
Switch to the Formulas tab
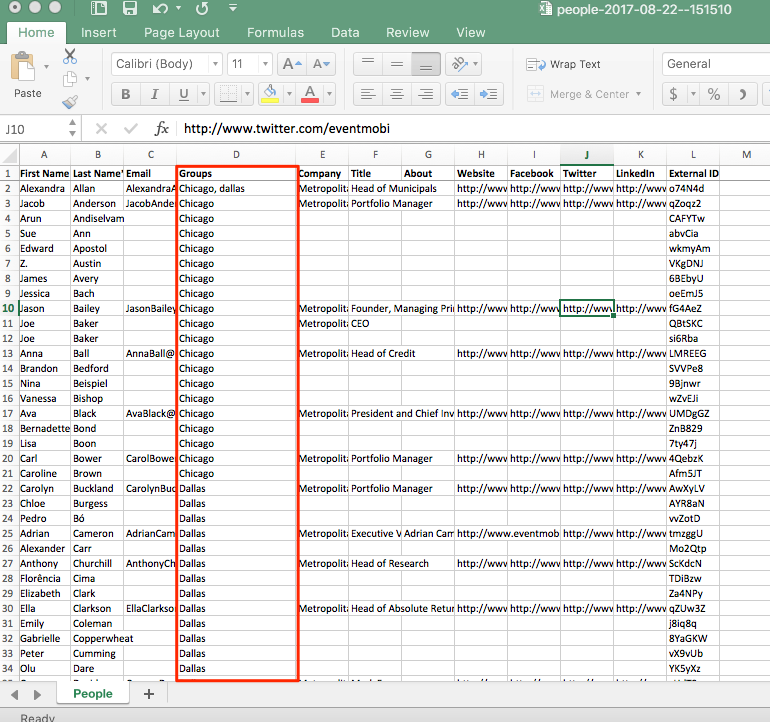pos(275,32)
